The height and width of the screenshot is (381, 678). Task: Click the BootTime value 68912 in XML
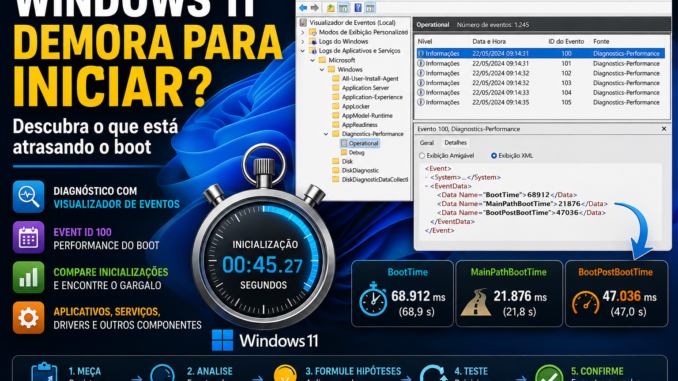538,195
